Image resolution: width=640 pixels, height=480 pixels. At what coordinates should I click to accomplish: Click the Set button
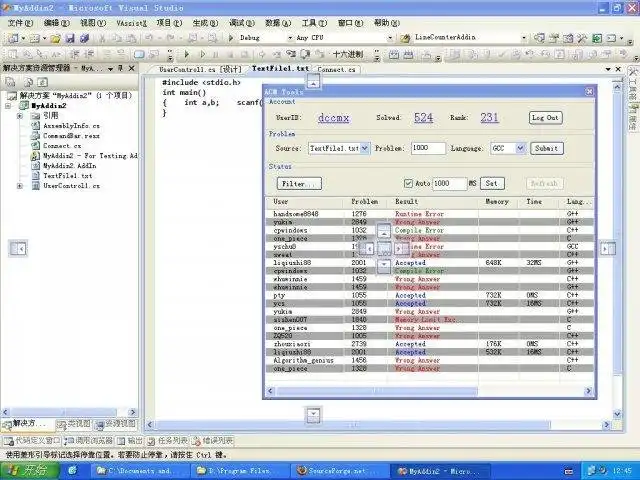coord(492,184)
